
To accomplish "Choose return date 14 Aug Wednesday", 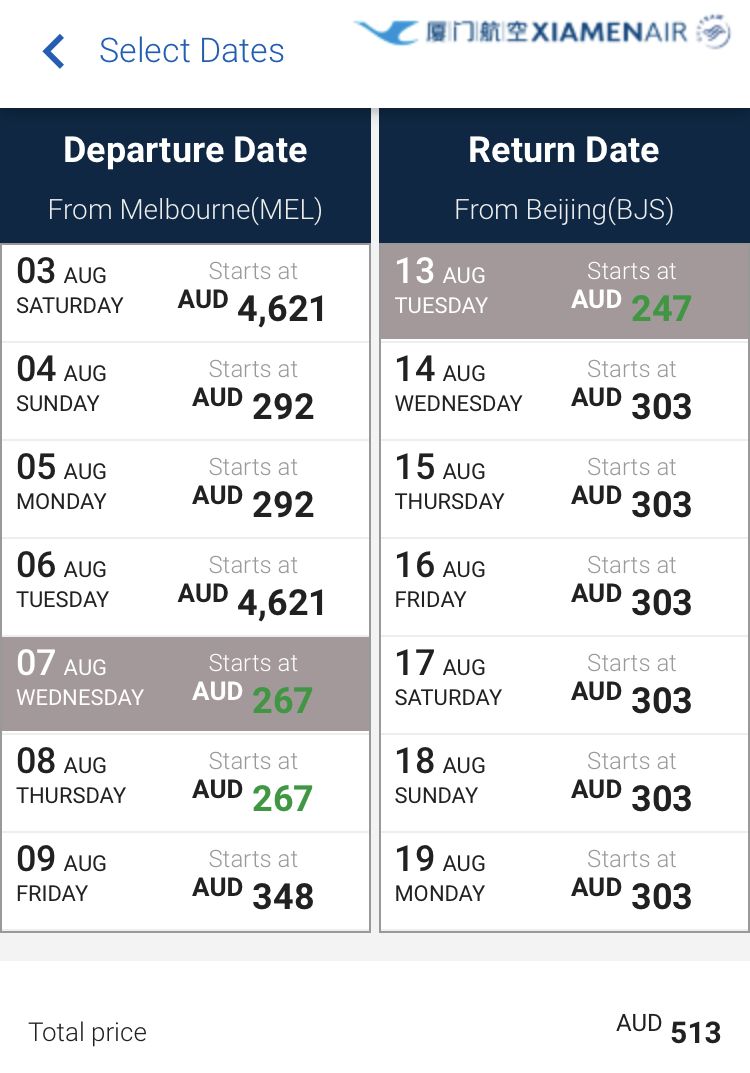I will click(564, 391).
